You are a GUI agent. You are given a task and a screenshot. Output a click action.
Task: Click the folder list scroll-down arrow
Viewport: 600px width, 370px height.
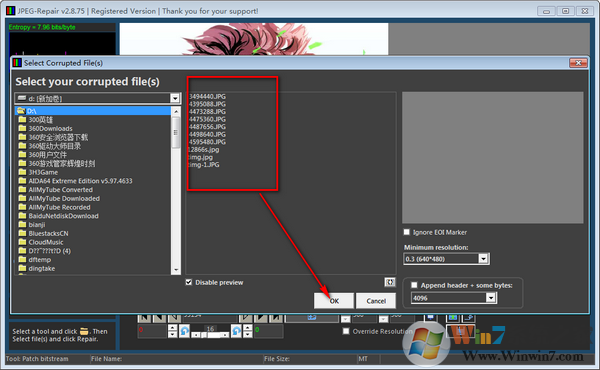coord(176,270)
